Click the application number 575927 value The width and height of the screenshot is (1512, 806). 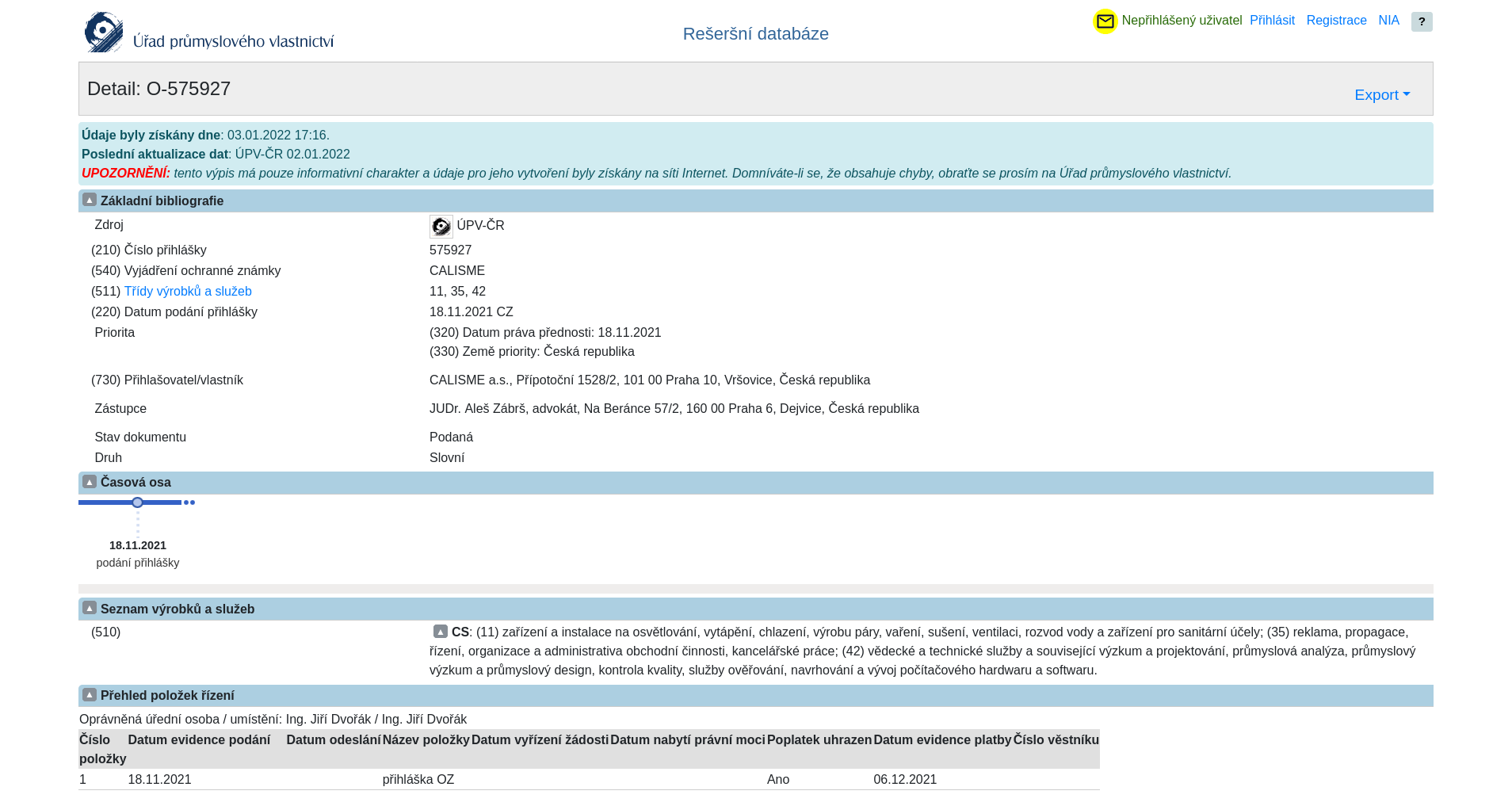pos(450,250)
